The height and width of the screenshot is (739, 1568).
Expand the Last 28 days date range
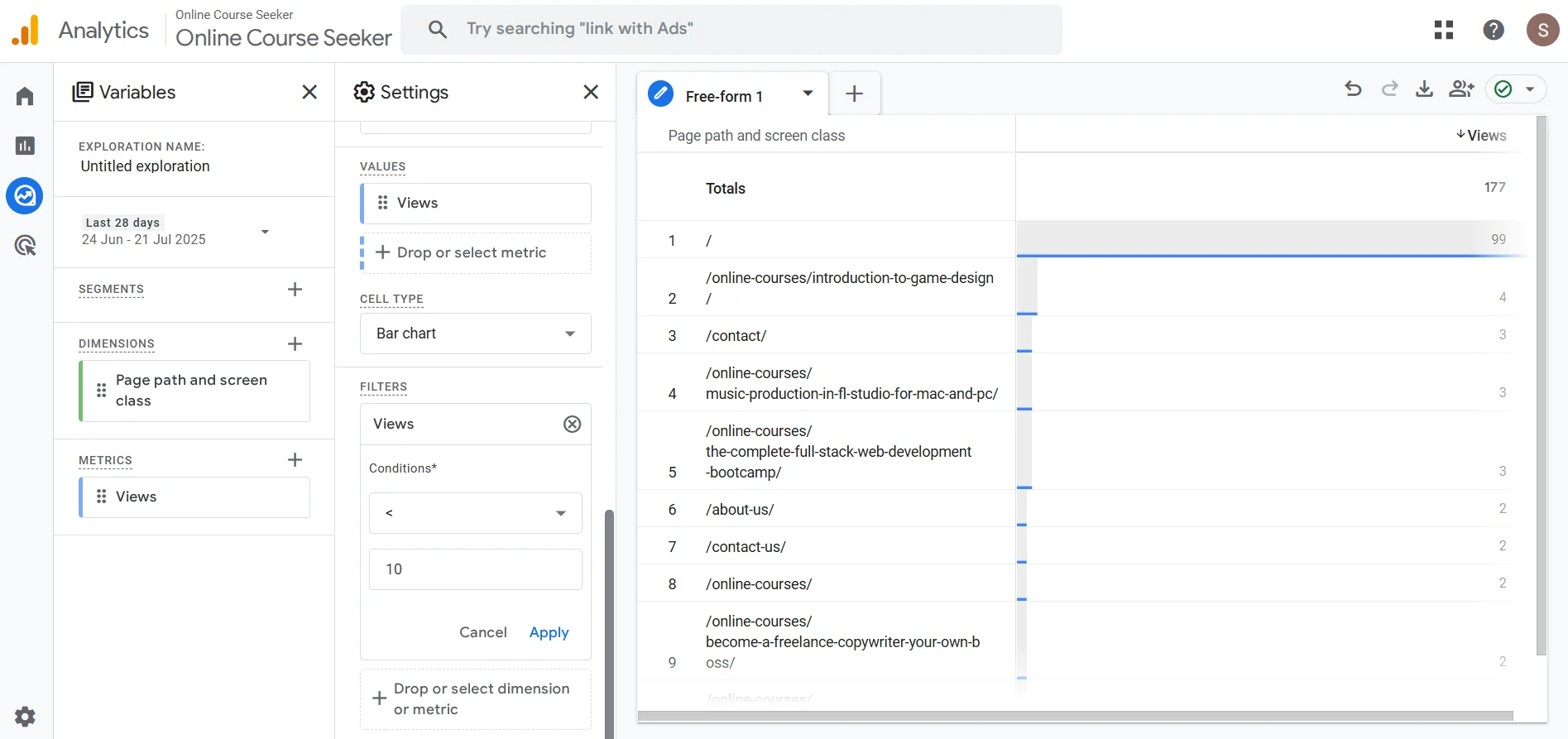(265, 232)
